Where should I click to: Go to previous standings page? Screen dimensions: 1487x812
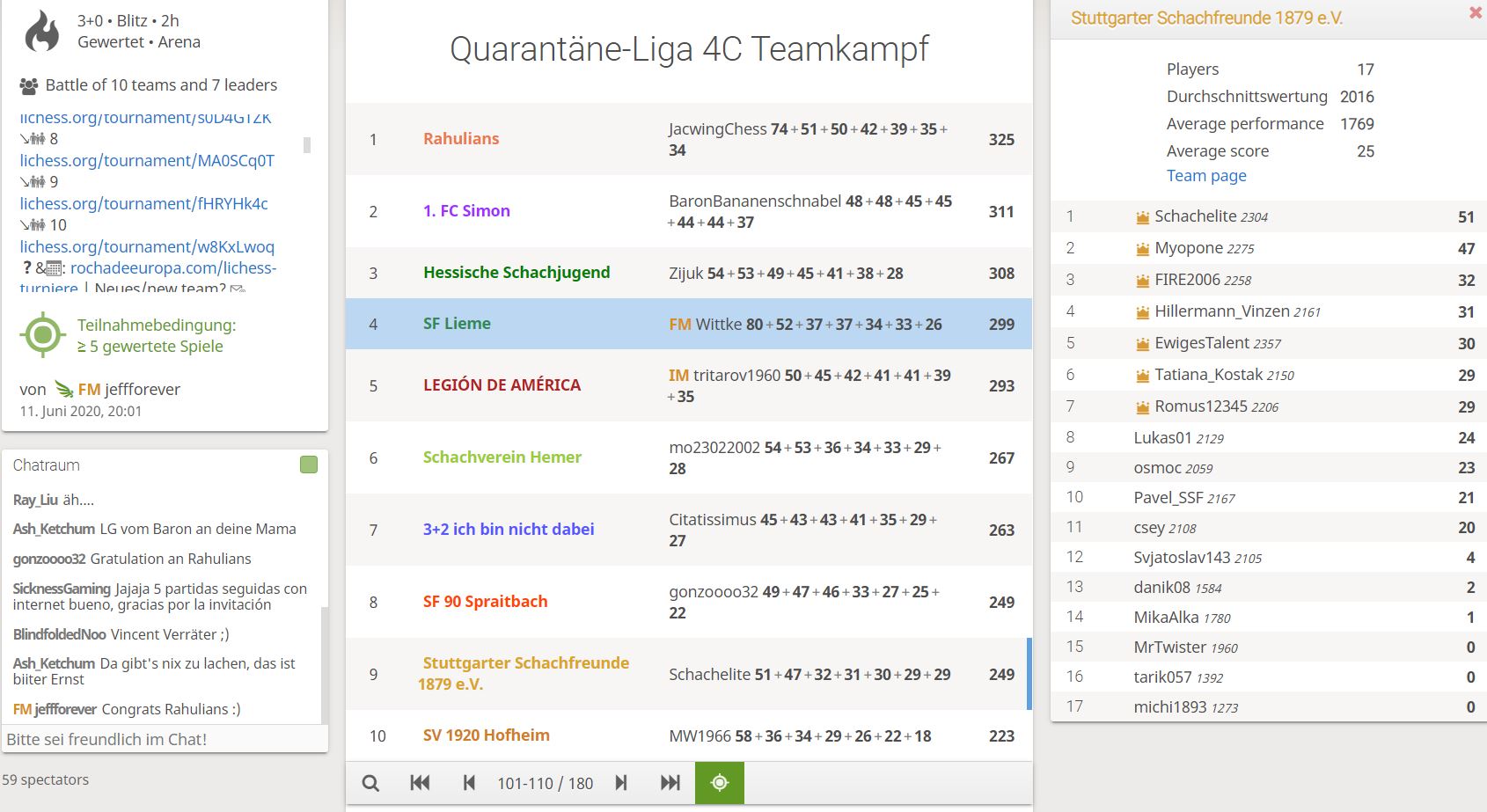pyautogui.click(x=469, y=783)
